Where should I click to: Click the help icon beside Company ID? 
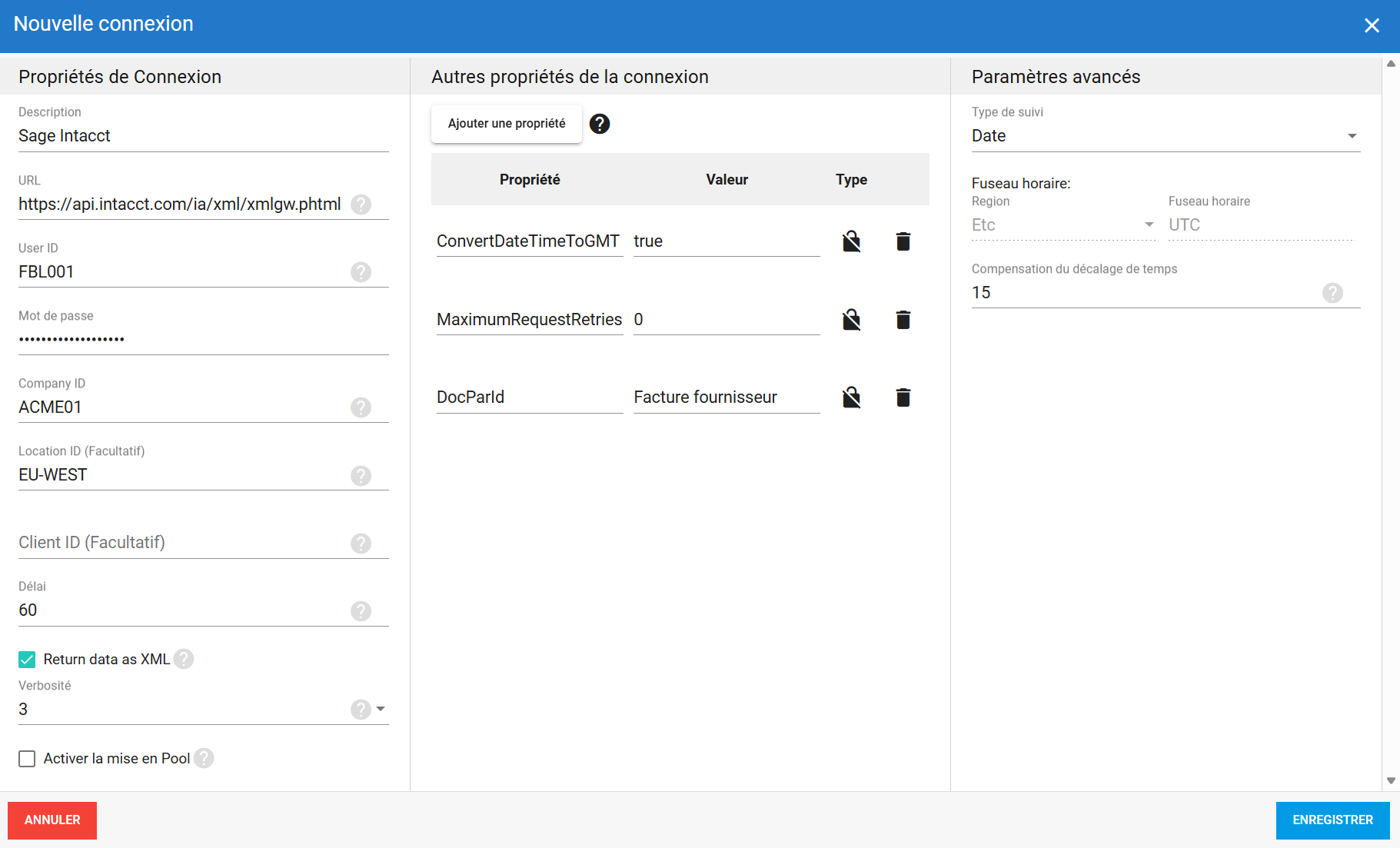pos(361,407)
